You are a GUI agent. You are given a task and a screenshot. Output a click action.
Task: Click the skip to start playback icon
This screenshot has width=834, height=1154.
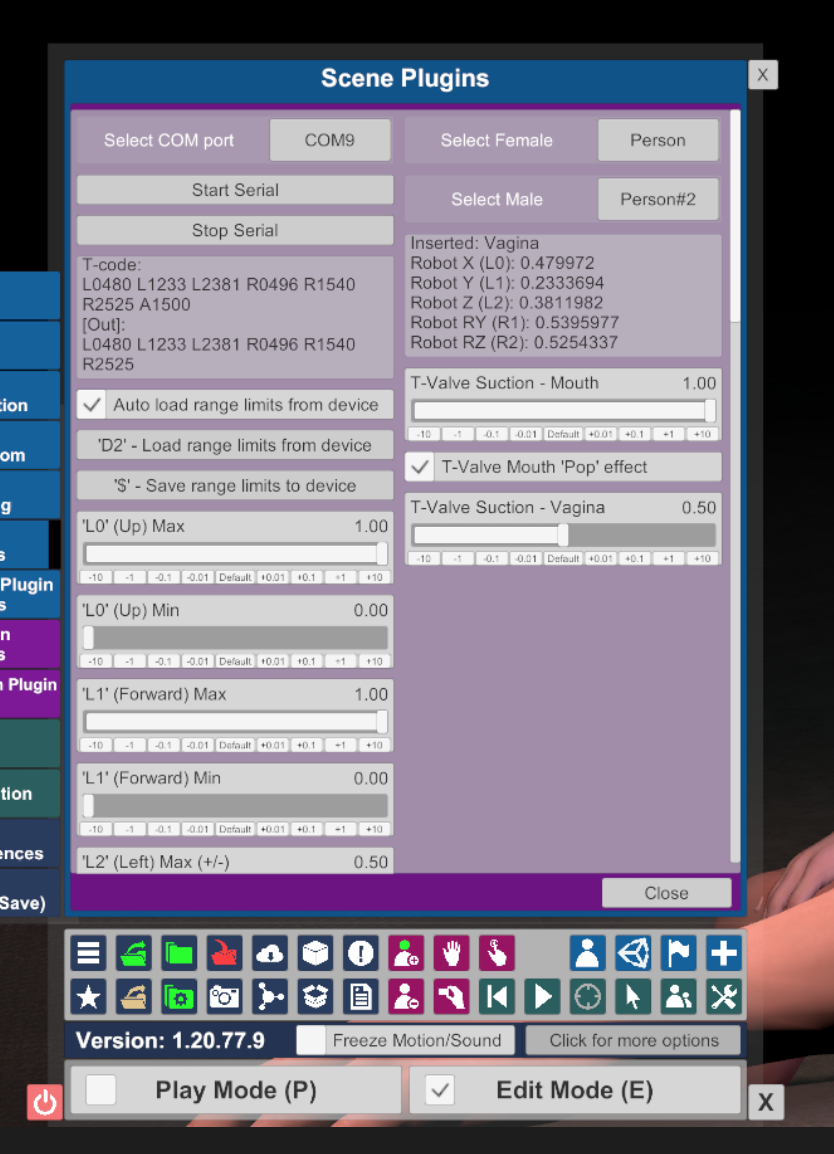pyautogui.click(x=497, y=997)
